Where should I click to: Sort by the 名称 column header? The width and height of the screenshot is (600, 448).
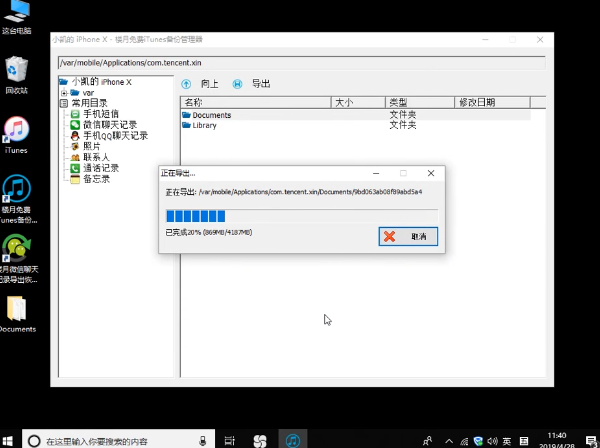[x=256, y=103]
